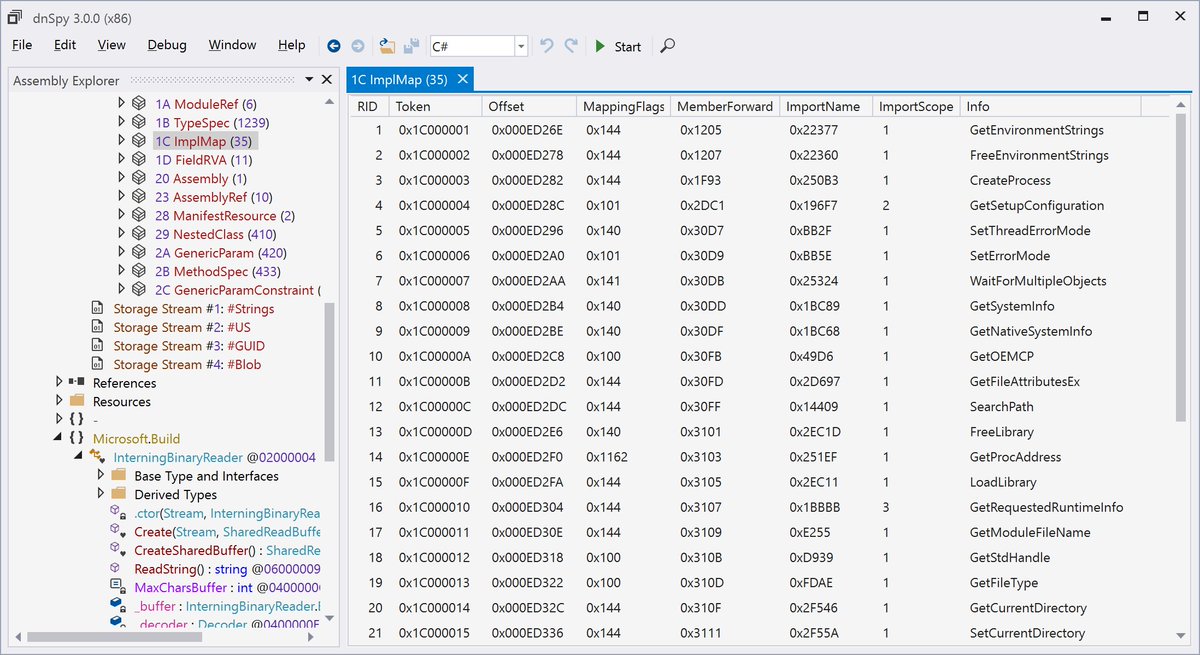Viewport: 1200px width, 655px height.
Task: Click the InterningBinaryReader class icon
Action: click(98, 457)
